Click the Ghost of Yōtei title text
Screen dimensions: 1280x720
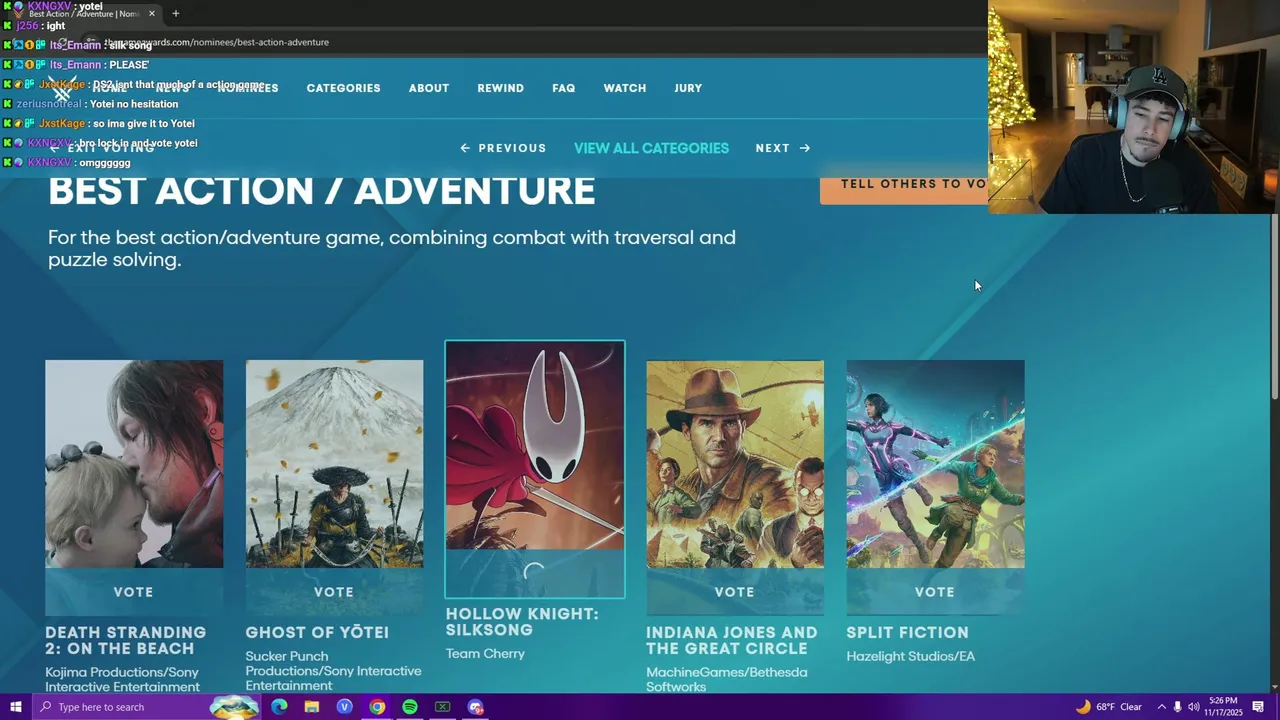(317, 633)
